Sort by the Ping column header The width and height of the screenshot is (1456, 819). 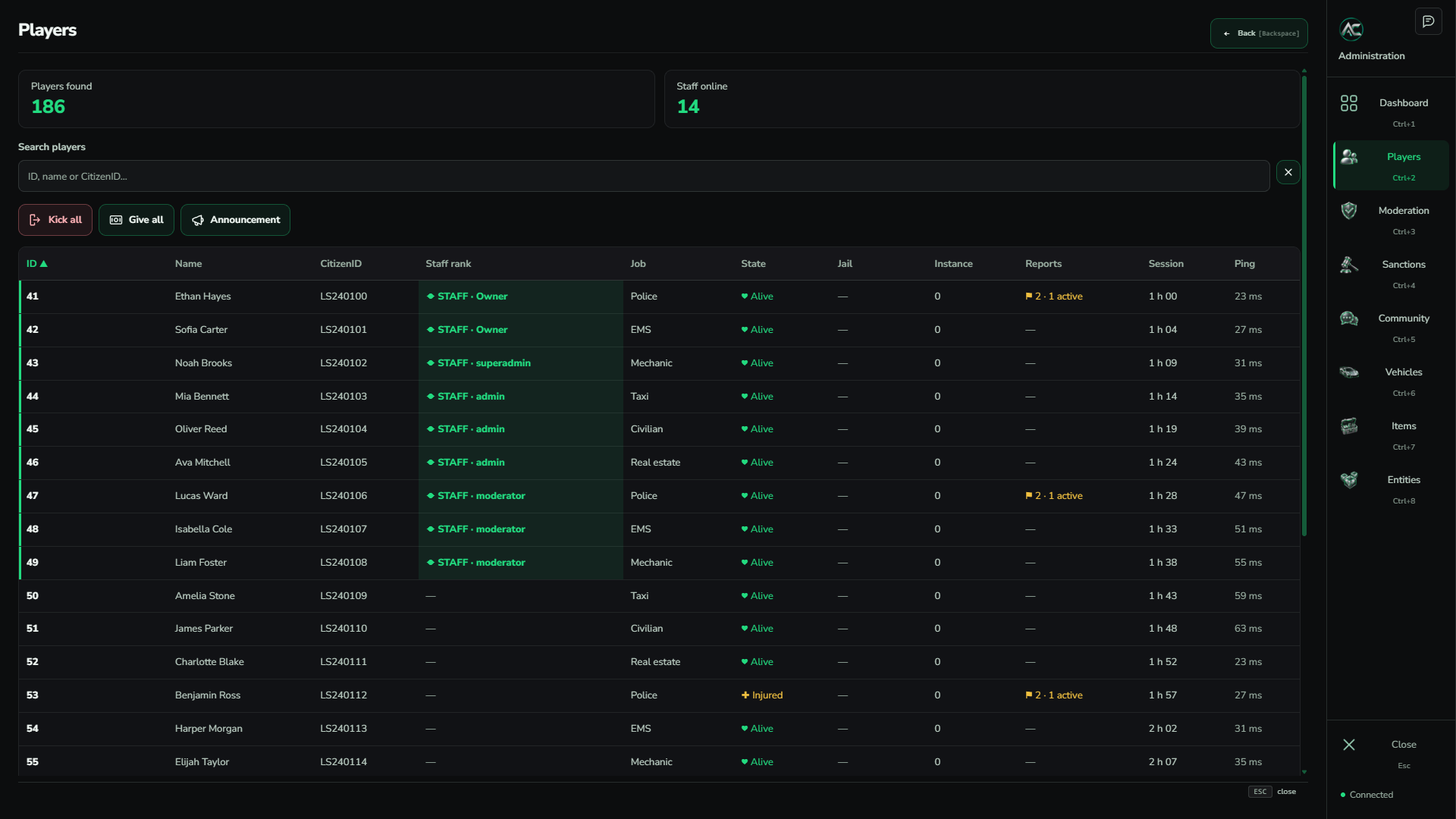pos(1244,264)
